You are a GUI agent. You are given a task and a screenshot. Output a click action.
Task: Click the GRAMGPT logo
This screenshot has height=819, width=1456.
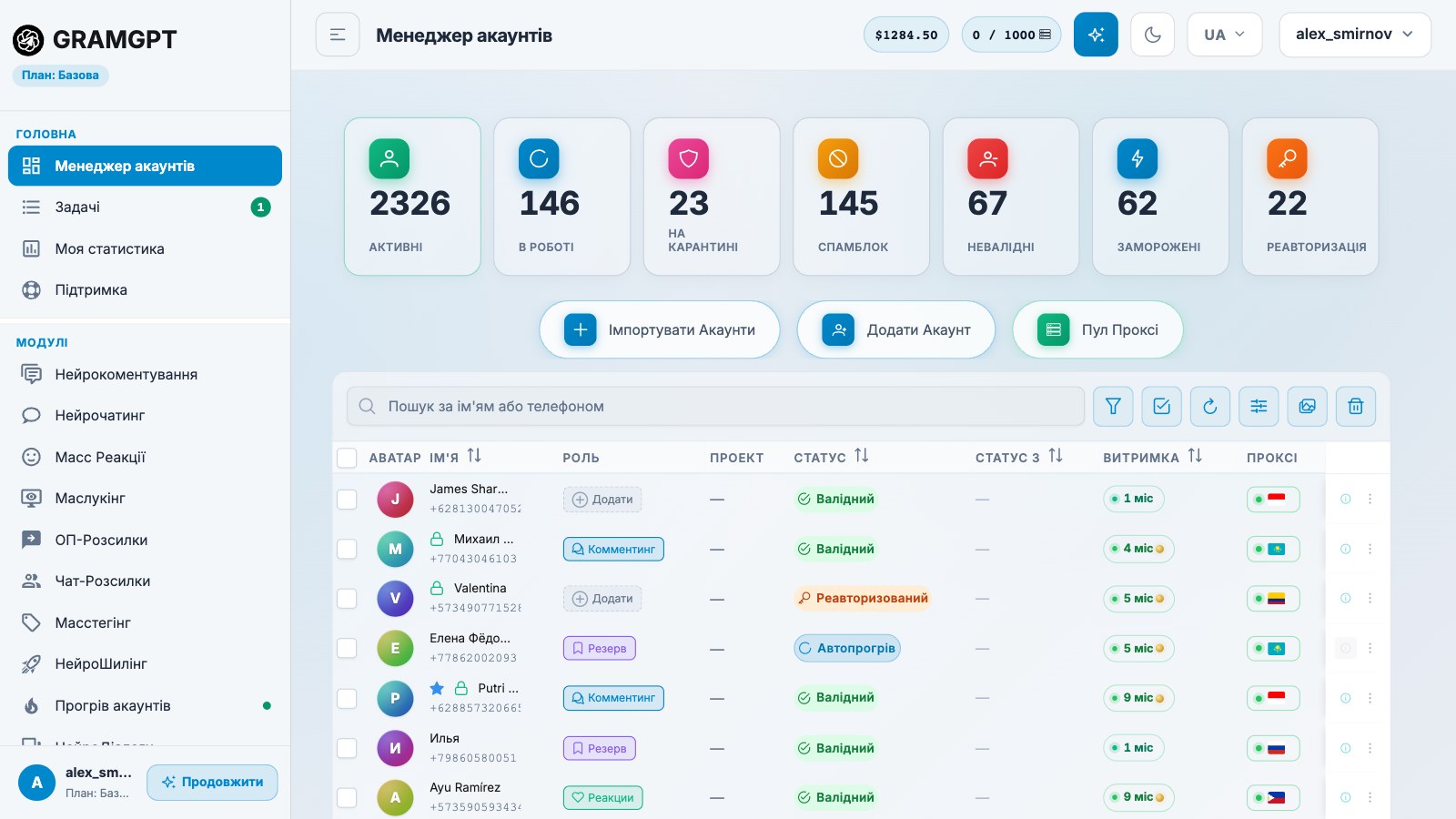[95, 39]
